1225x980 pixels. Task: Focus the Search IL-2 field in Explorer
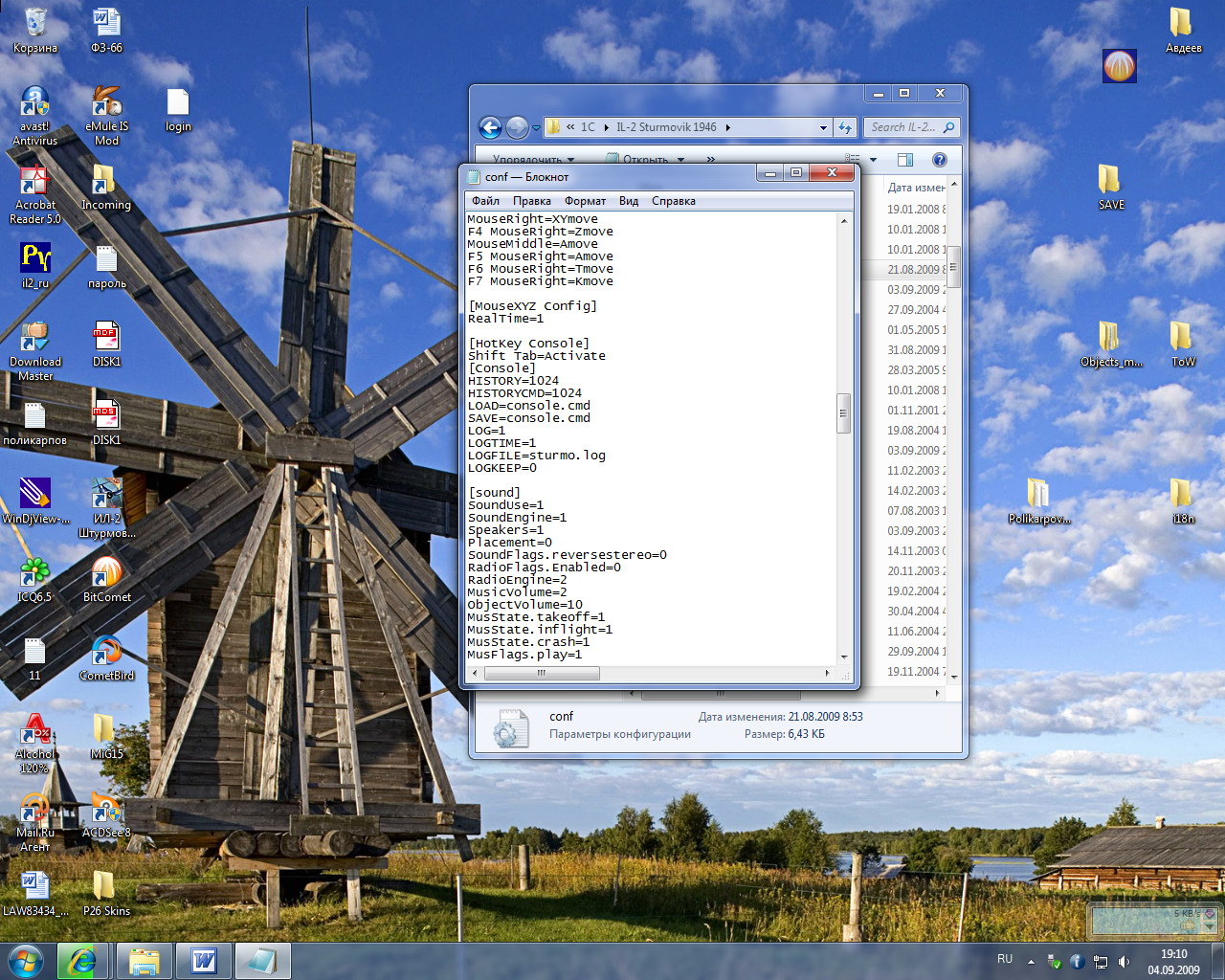pos(912,127)
